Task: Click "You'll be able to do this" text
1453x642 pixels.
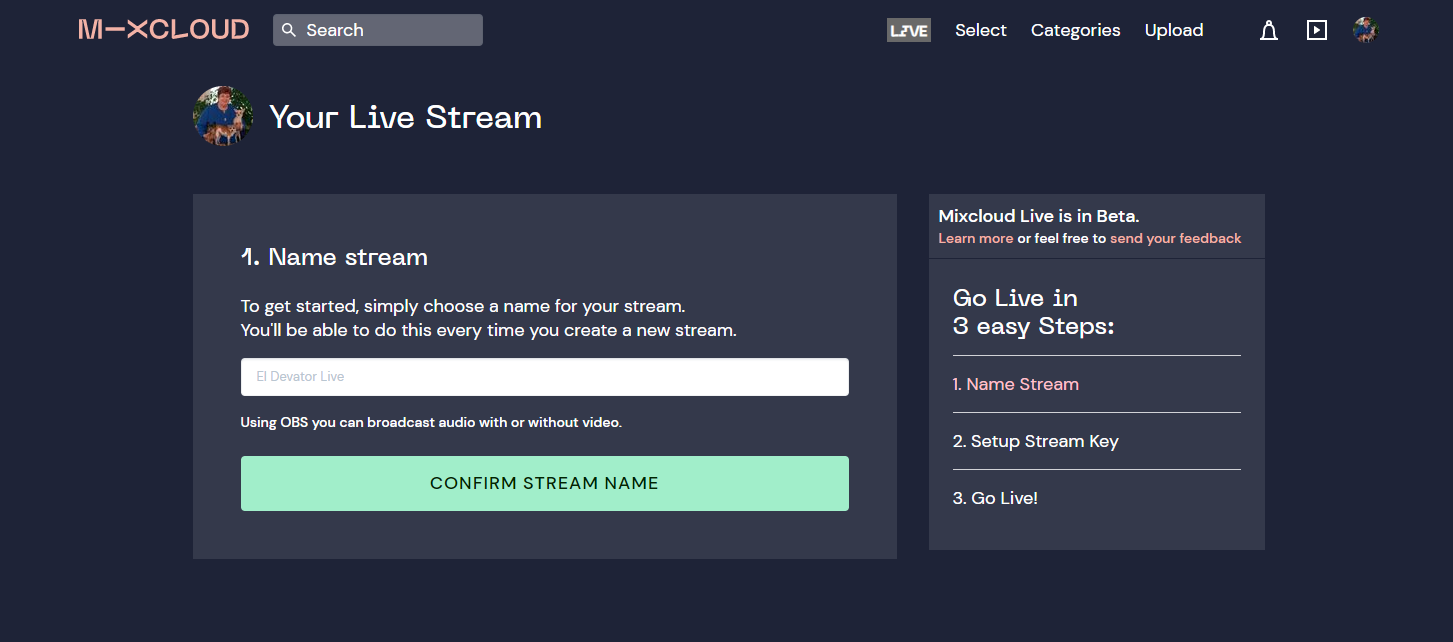Action: (489, 330)
